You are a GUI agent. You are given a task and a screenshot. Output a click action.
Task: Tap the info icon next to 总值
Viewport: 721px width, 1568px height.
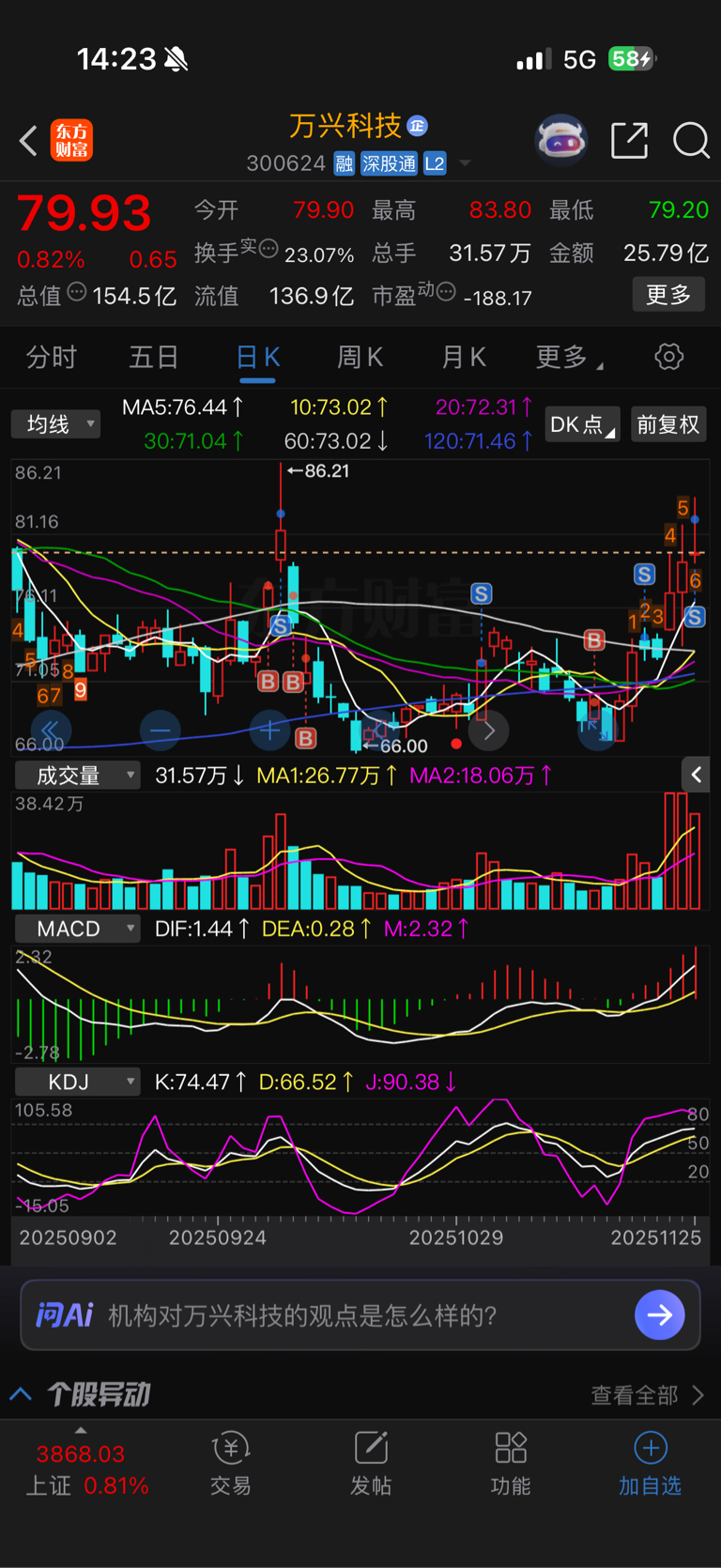77,292
